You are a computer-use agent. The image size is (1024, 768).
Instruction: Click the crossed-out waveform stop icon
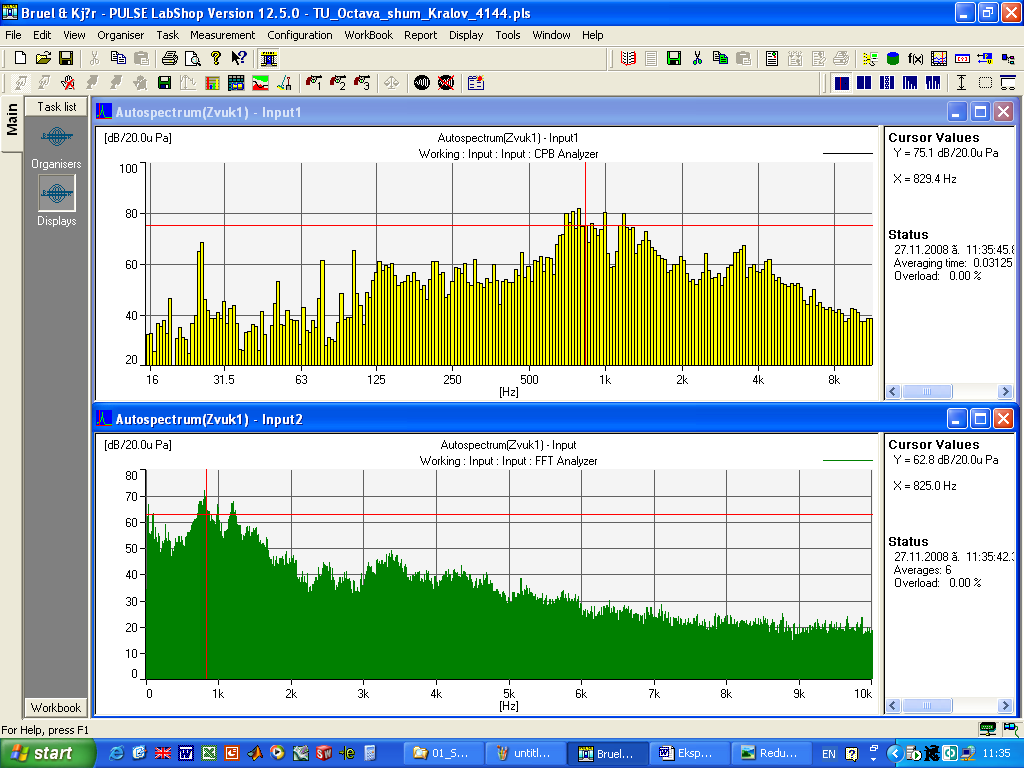446,83
